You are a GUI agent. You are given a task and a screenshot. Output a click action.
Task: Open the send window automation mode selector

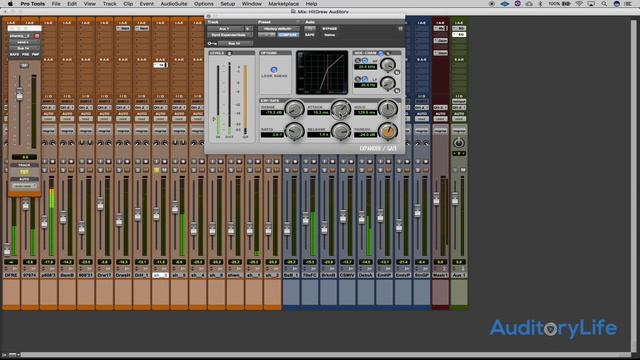tap(24, 186)
